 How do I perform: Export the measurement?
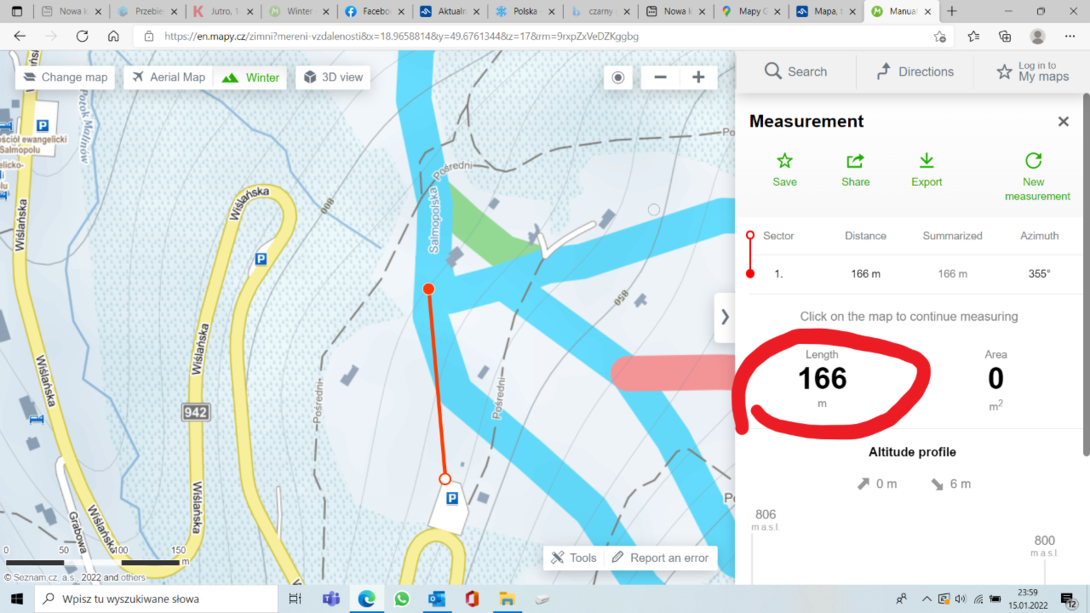[x=926, y=170]
